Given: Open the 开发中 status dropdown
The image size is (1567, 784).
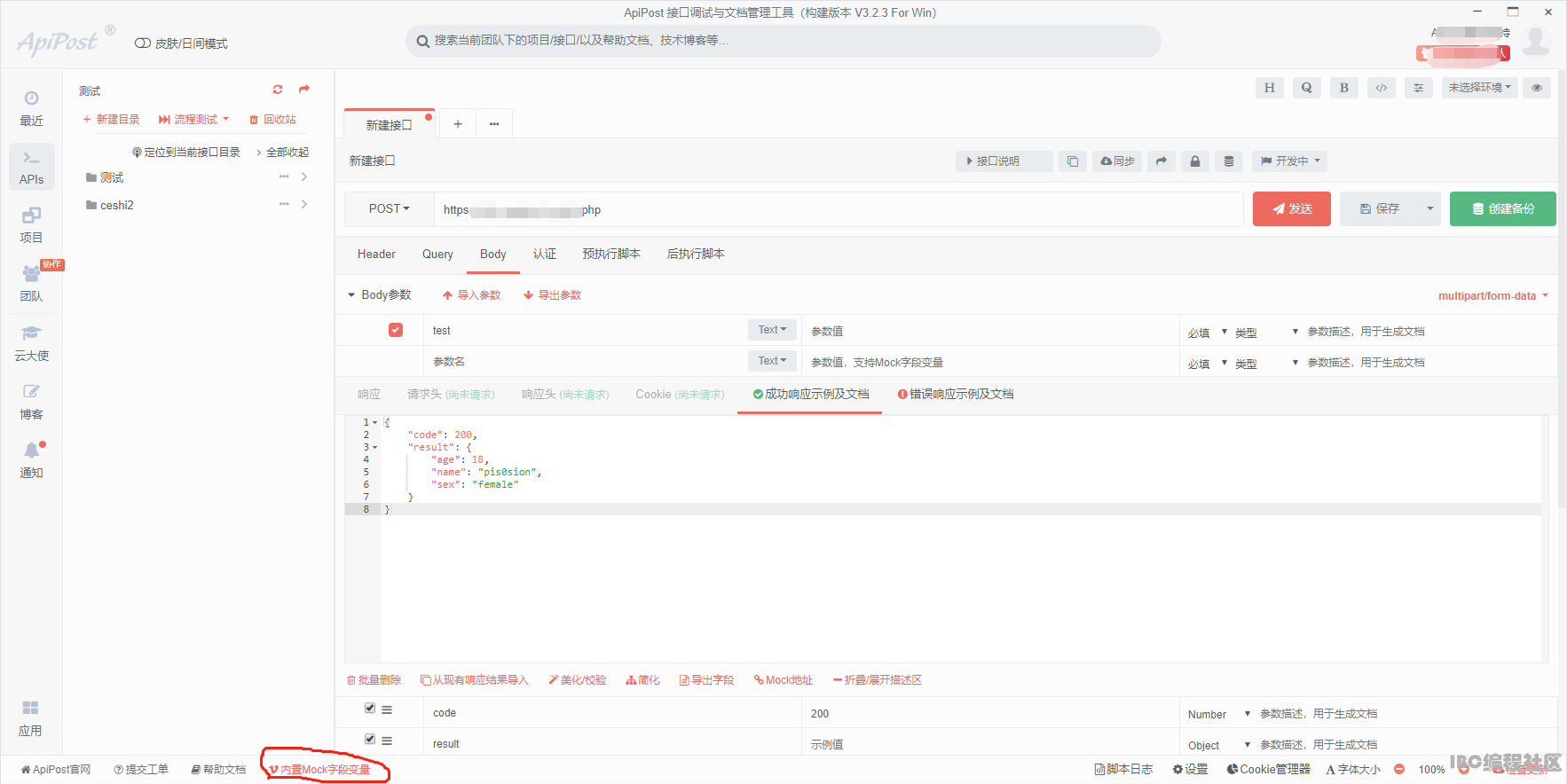Looking at the screenshot, I should click(x=1291, y=161).
